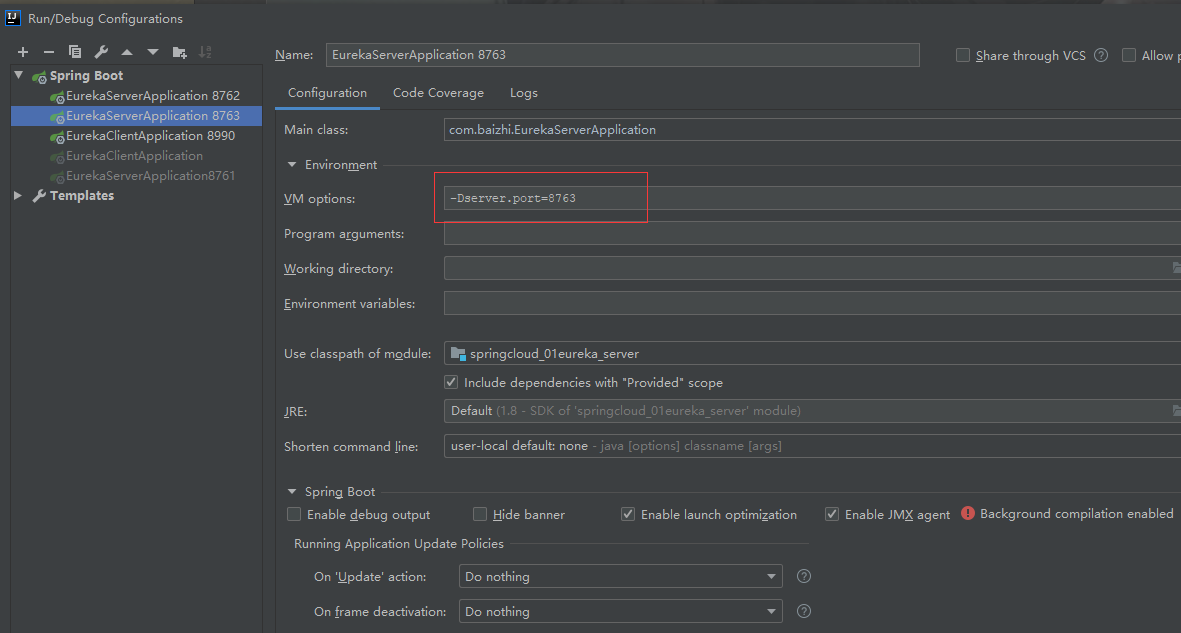The image size is (1181, 633).
Task: Create new folder in configurations toolbar
Action: point(179,52)
